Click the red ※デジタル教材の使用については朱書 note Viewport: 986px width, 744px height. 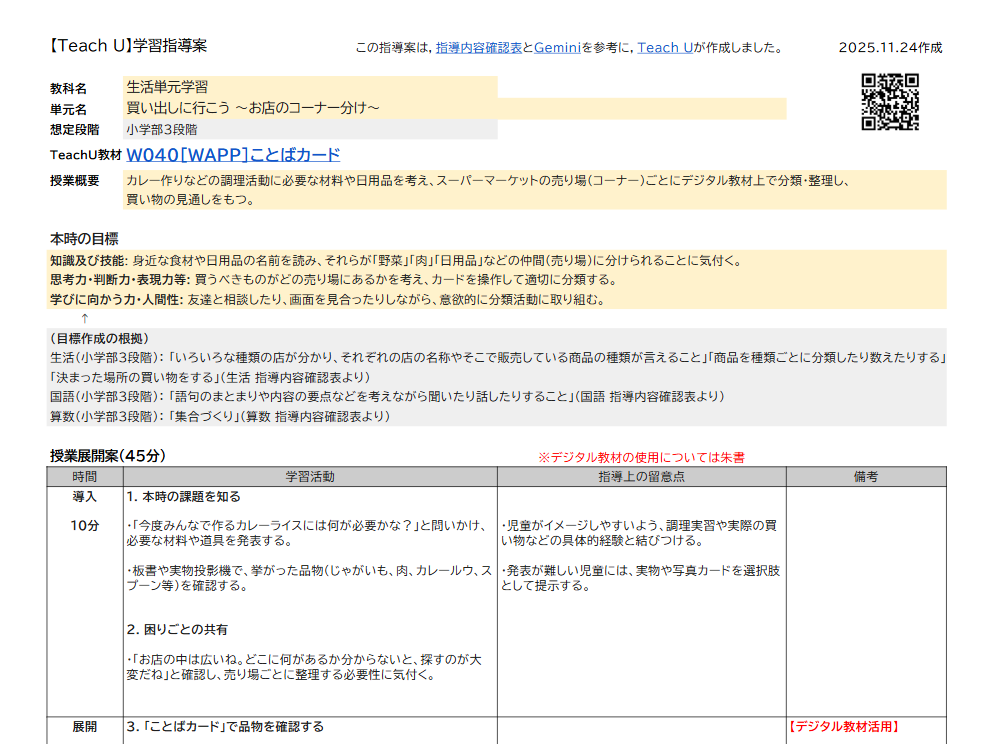(641, 457)
